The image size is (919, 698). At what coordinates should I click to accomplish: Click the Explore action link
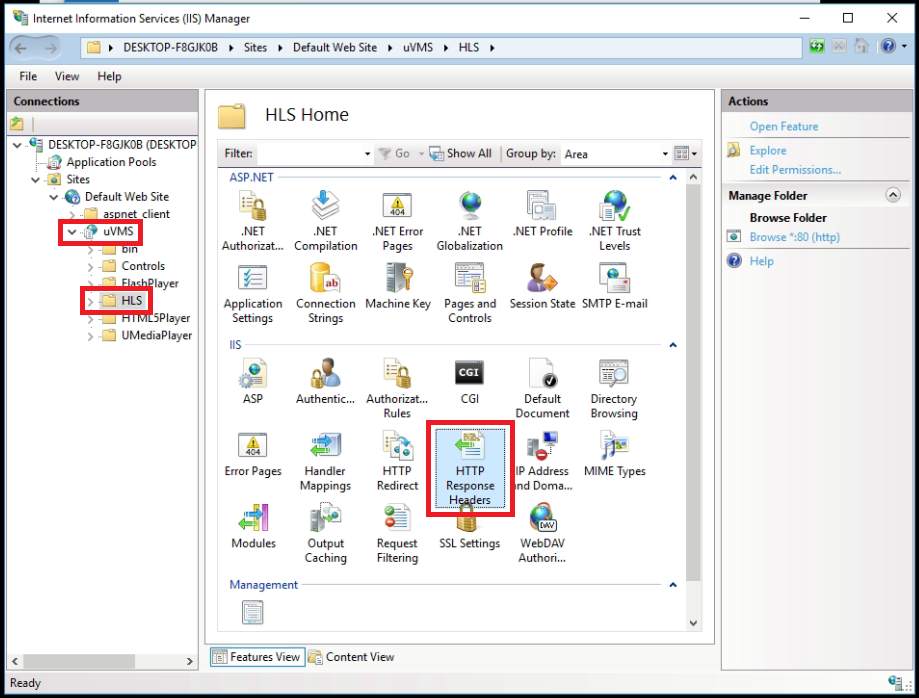[x=768, y=151]
